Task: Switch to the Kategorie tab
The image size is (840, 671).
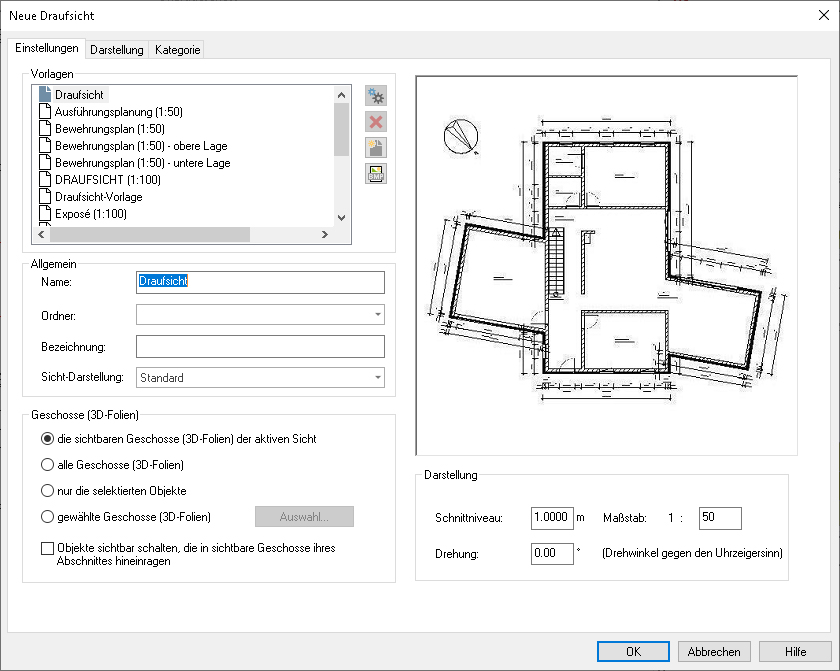Action: click(177, 50)
